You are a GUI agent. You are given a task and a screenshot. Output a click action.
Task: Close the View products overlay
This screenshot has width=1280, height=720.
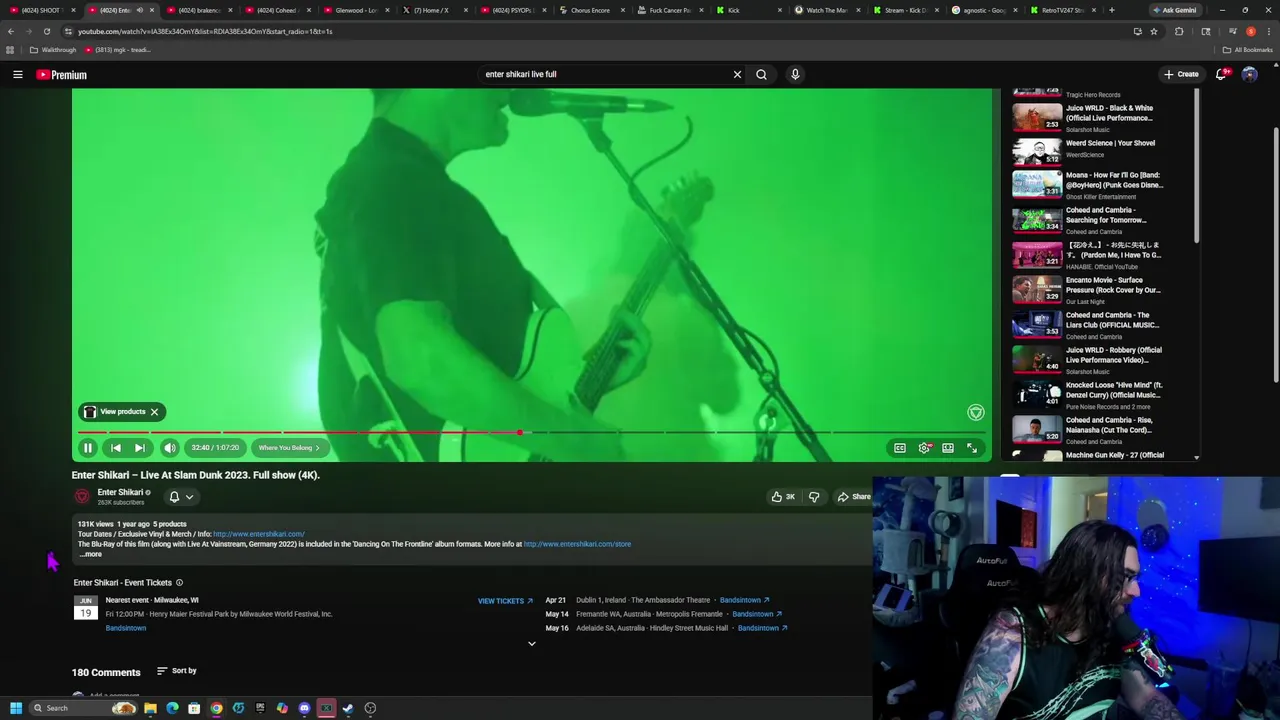[154, 412]
